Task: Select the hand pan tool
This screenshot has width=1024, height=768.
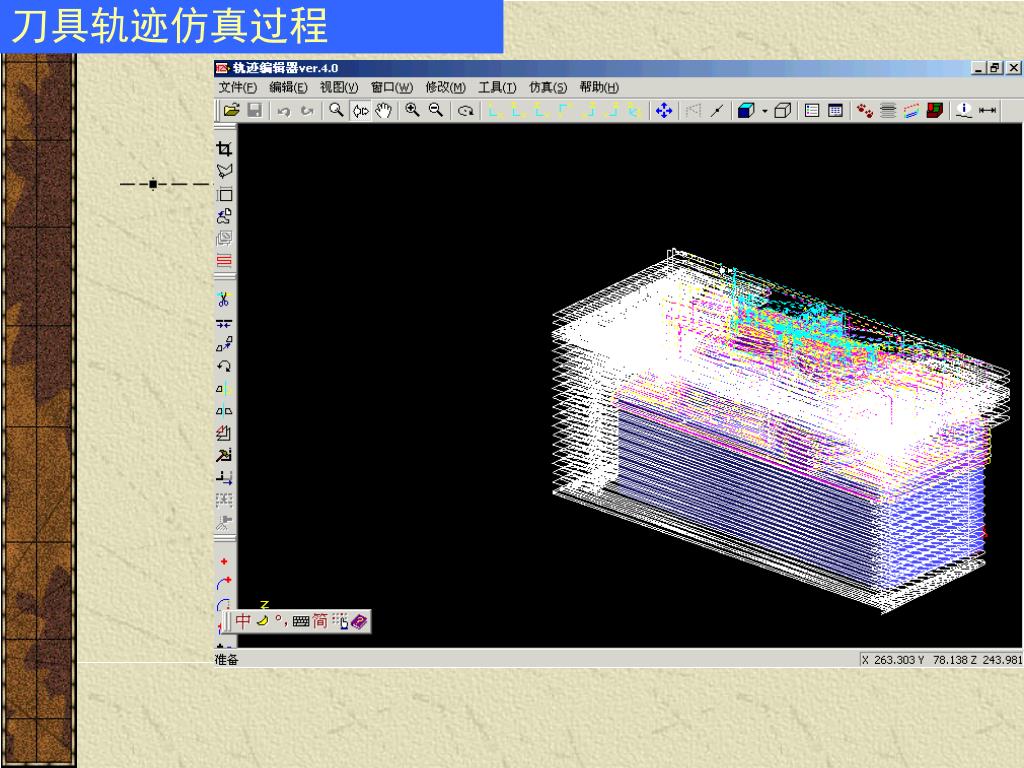Action: [383, 111]
